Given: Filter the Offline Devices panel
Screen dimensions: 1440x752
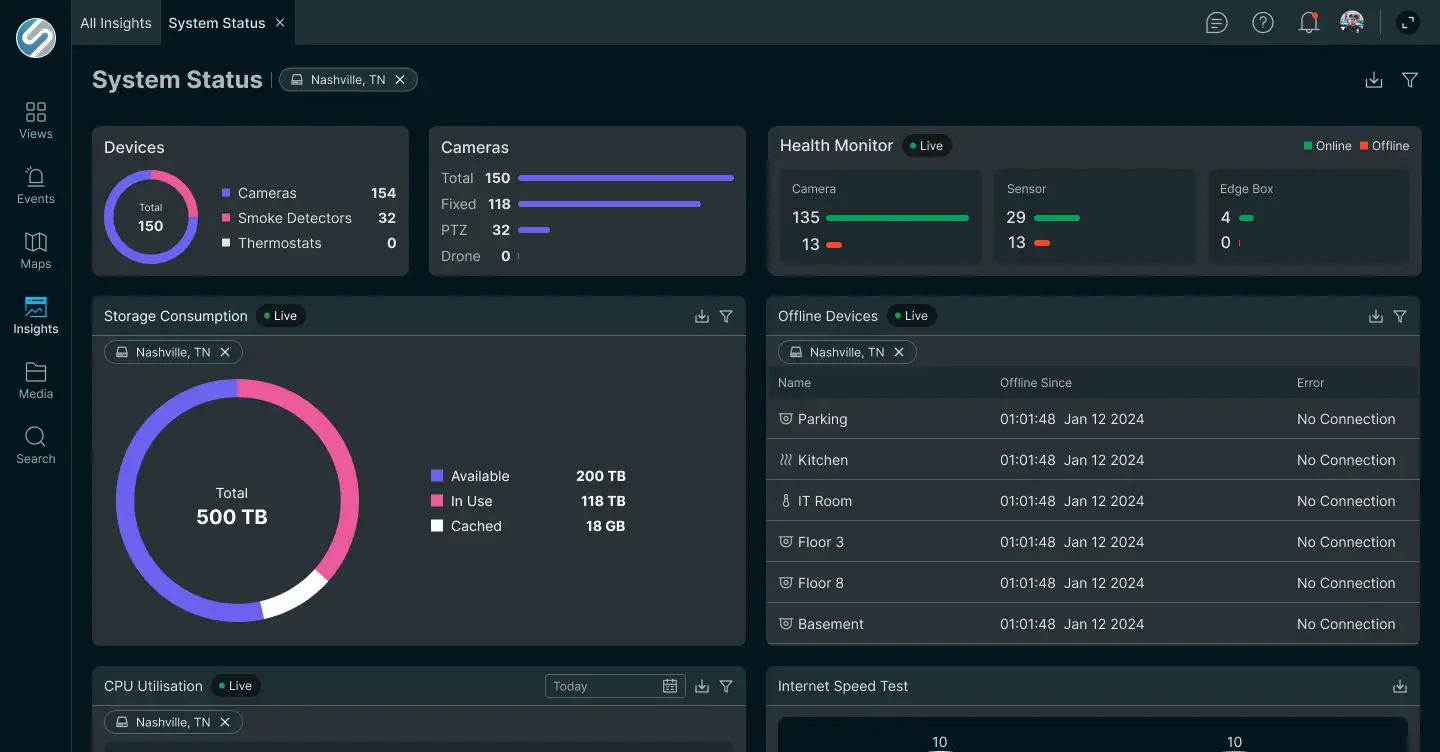Looking at the screenshot, I should [1400, 316].
